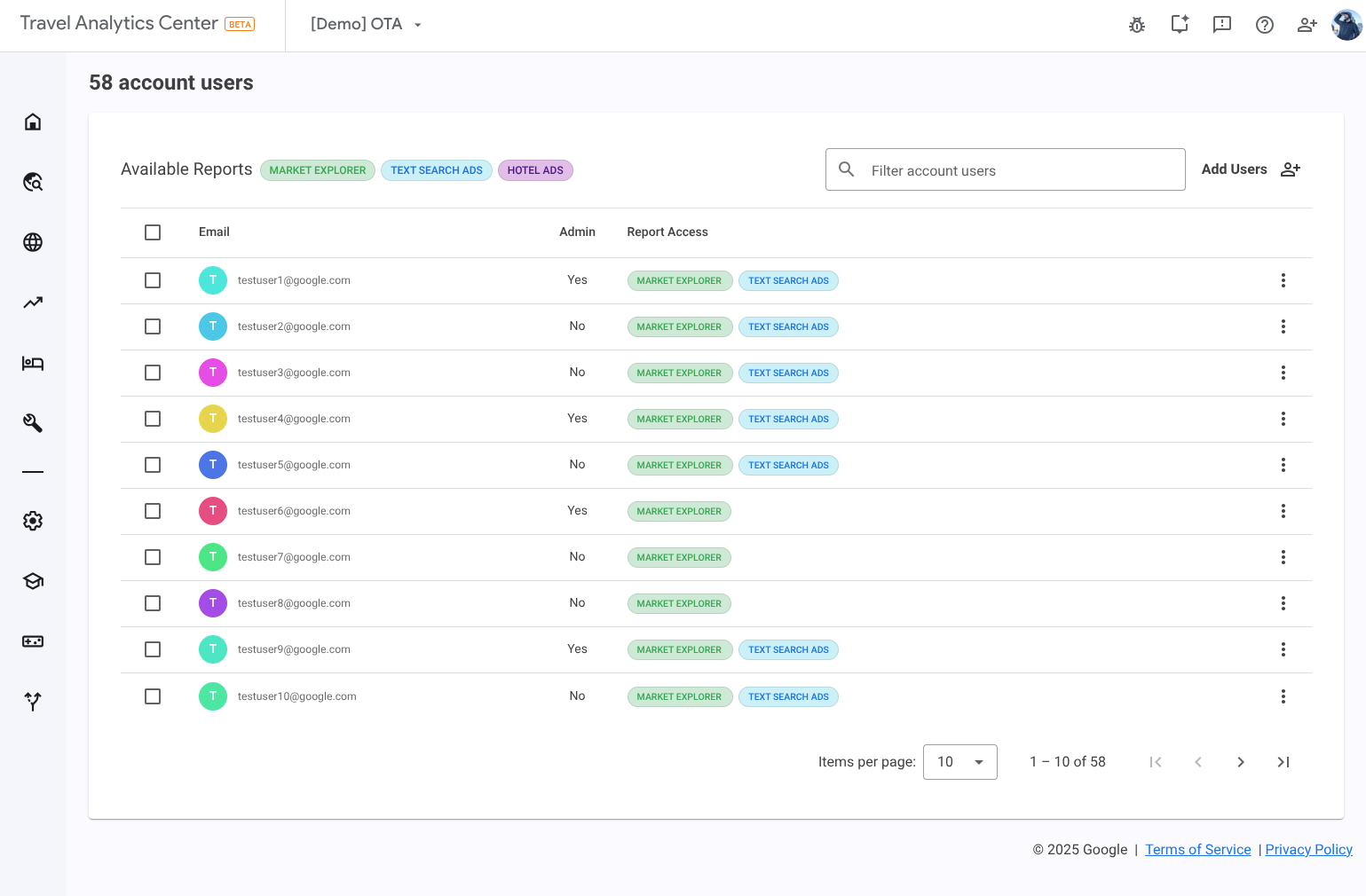Open the trends report sidebar icon
Viewport: 1366px width, 896px height.
click(x=33, y=303)
